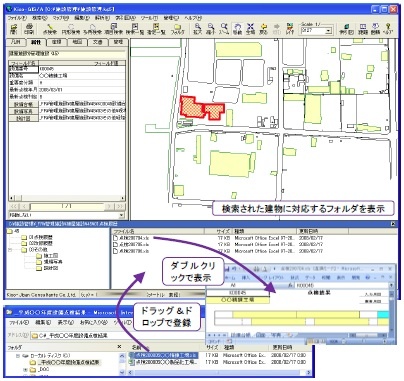Open the フォルダ folder toolbar icon
Screen dimensions: 404x381
(x=178, y=29)
